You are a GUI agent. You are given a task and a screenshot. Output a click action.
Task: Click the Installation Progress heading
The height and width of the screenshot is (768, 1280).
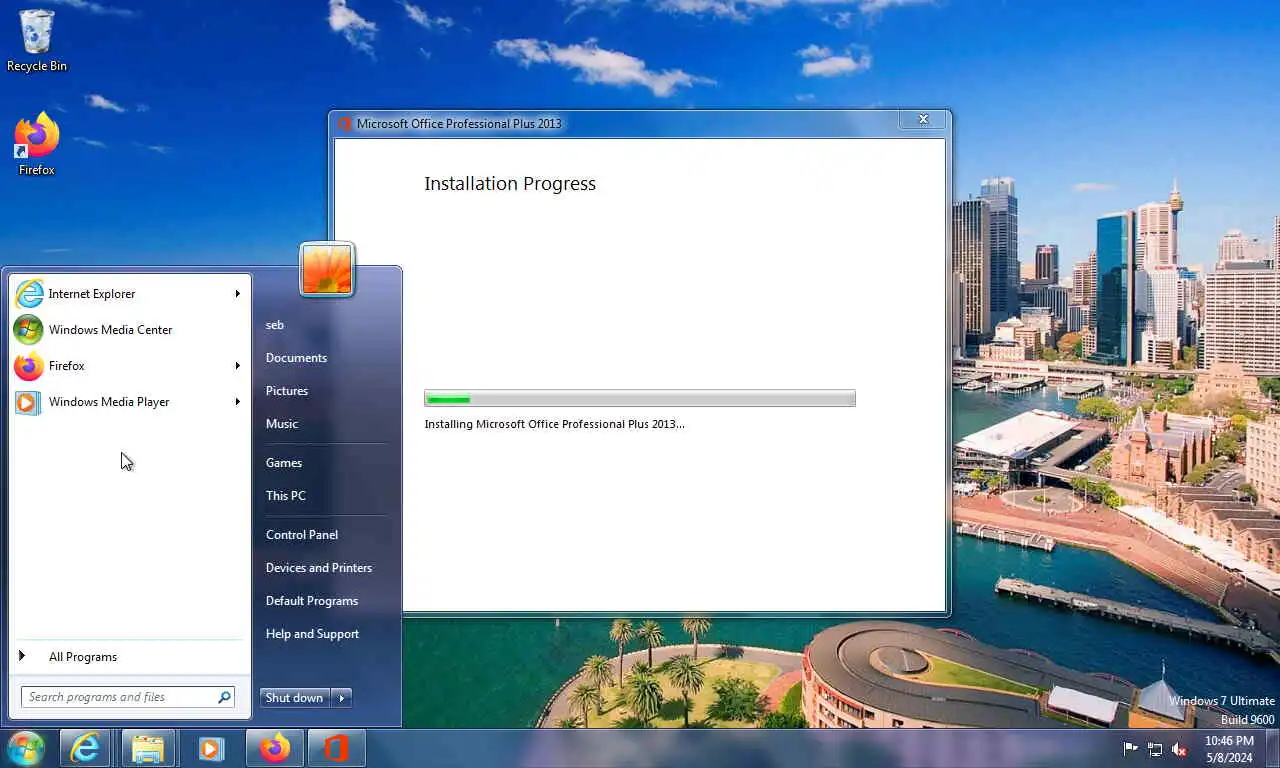(510, 183)
